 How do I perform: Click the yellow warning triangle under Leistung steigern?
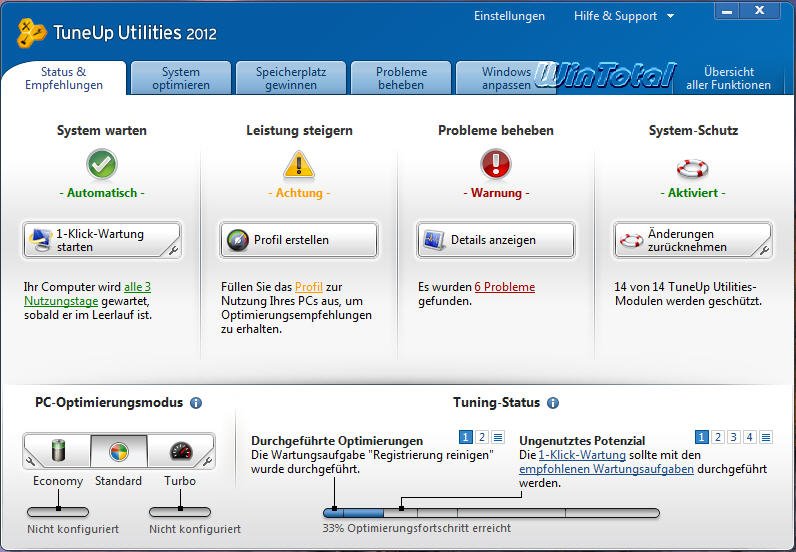(299, 164)
